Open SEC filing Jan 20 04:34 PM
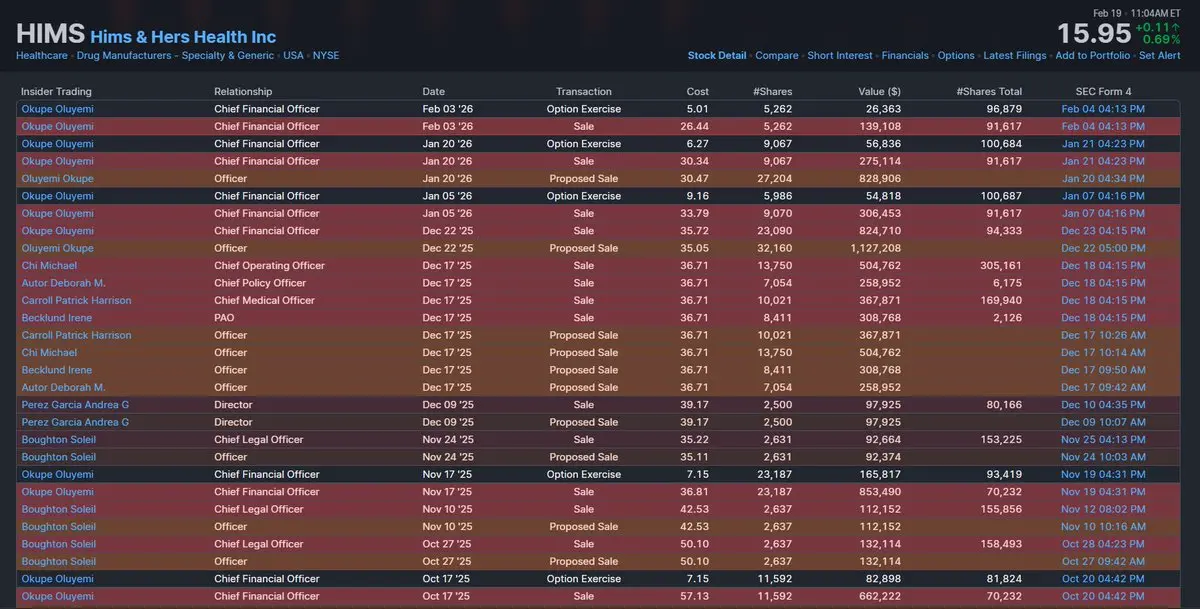Screen dimensions: 1200x609 tap(1104, 179)
